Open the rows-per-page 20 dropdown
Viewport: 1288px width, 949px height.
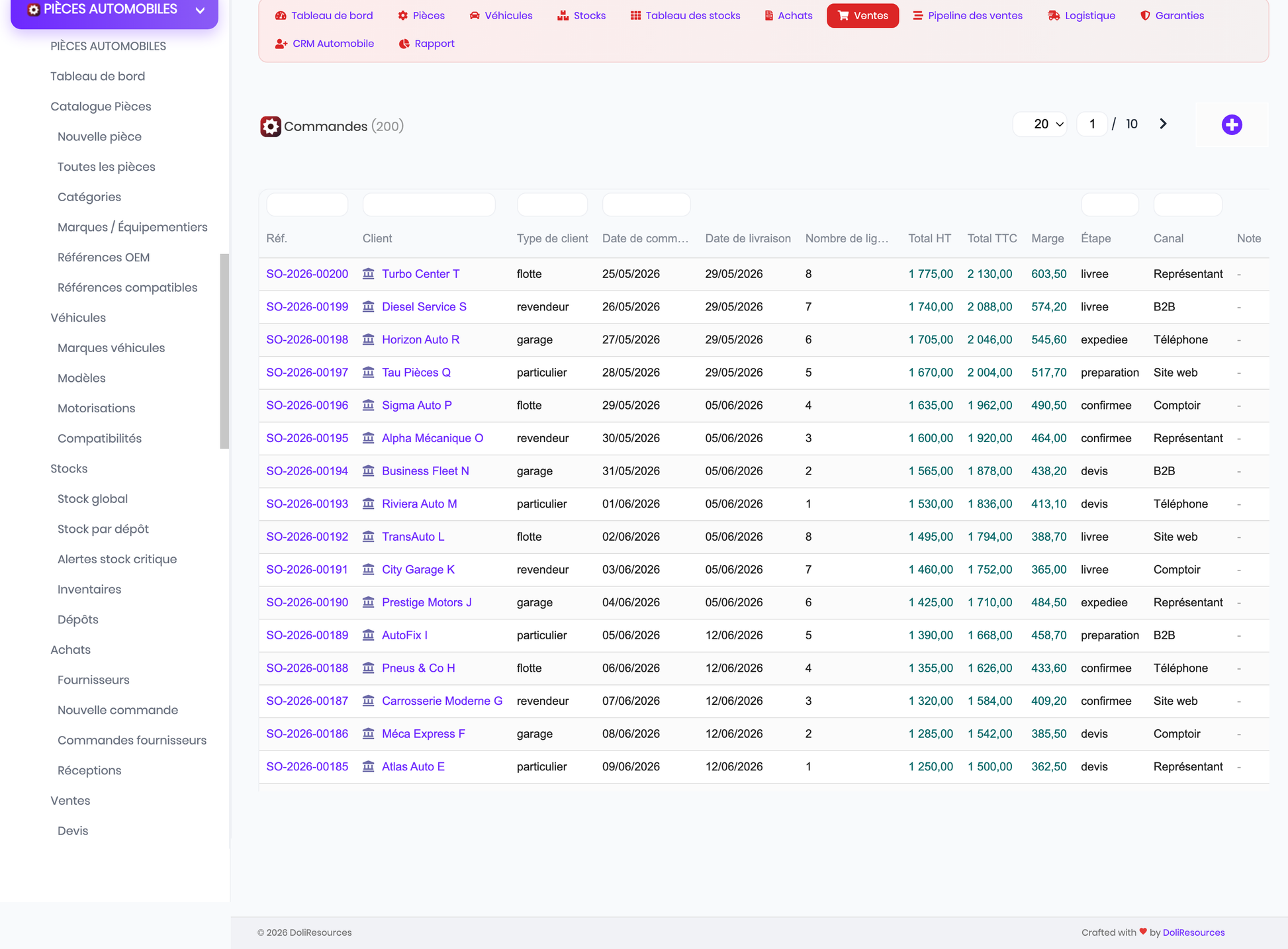(1040, 124)
